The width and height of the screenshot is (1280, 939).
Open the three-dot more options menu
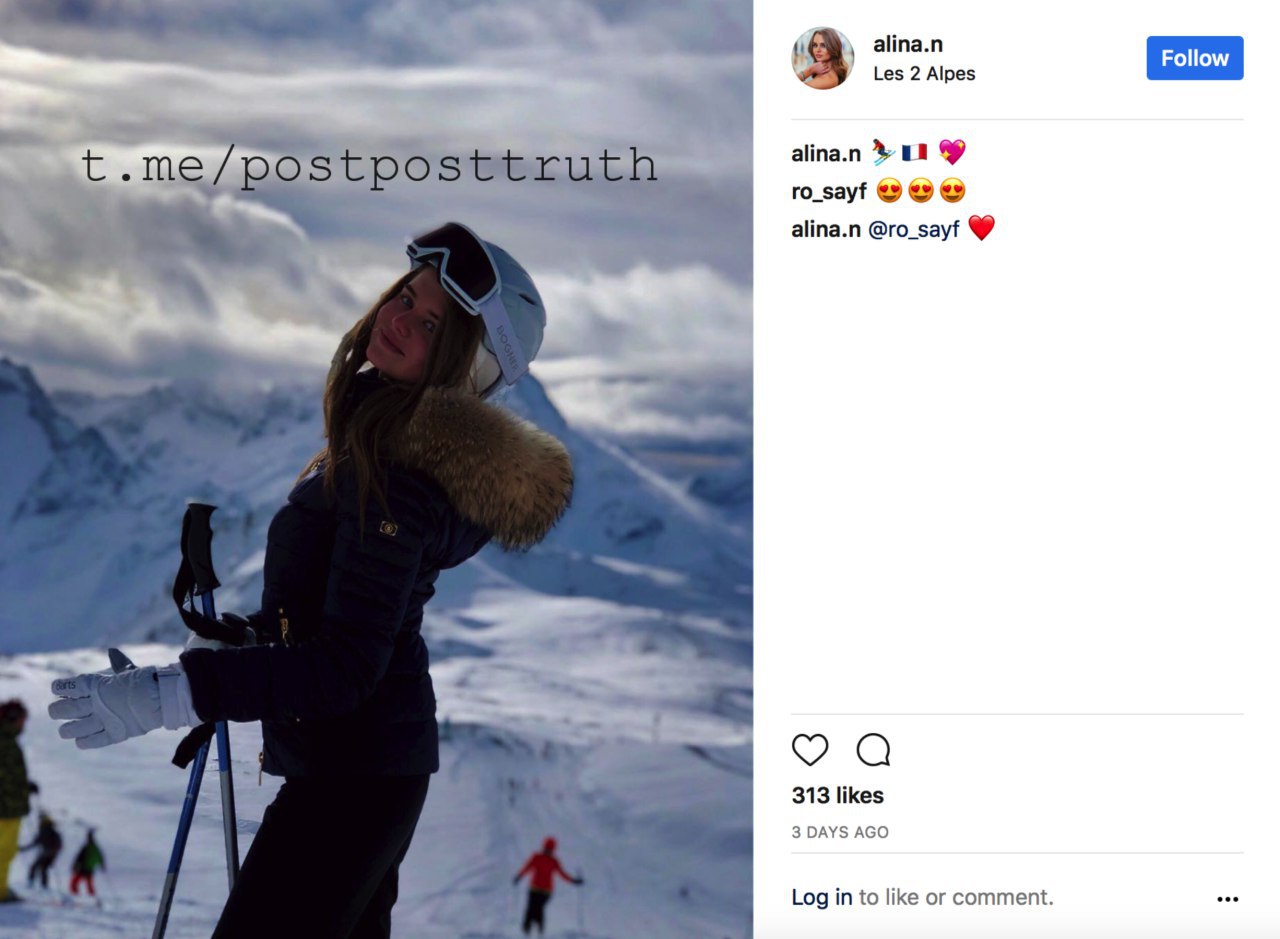1228,899
